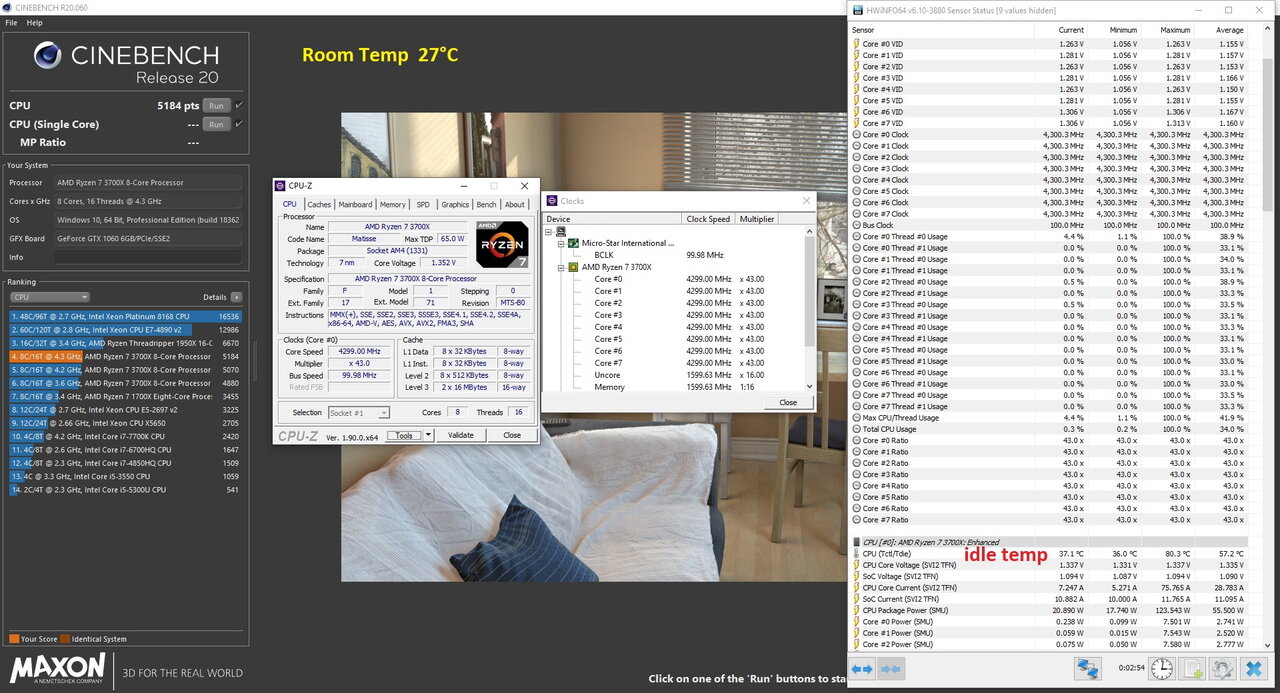Click HWiNFO clock reset-timer icon
Screen dimensions: 1280x693
[x=1161, y=669]
